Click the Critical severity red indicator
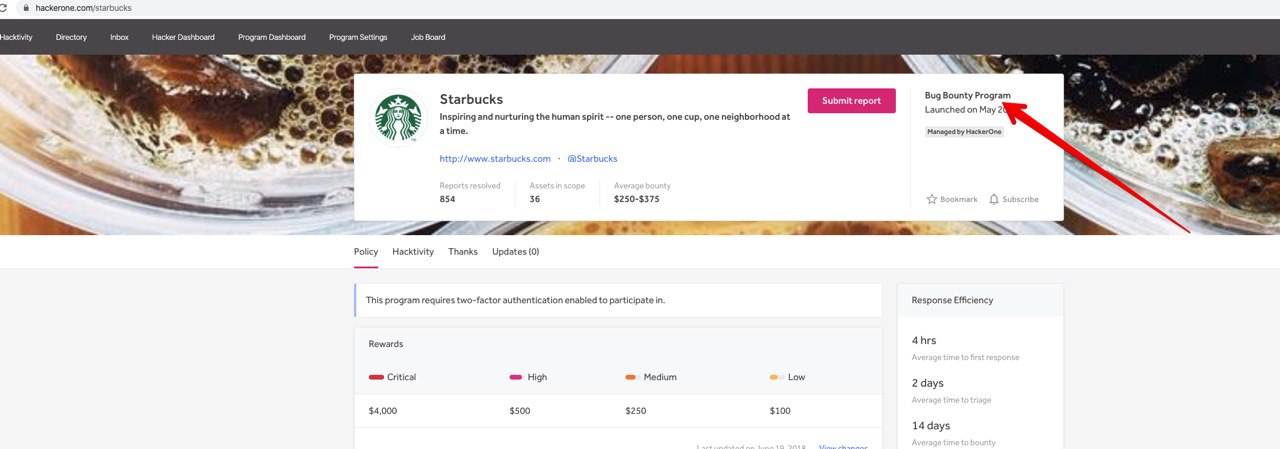Viewport: 1280px width, 449px height. (x=376, y=377)
